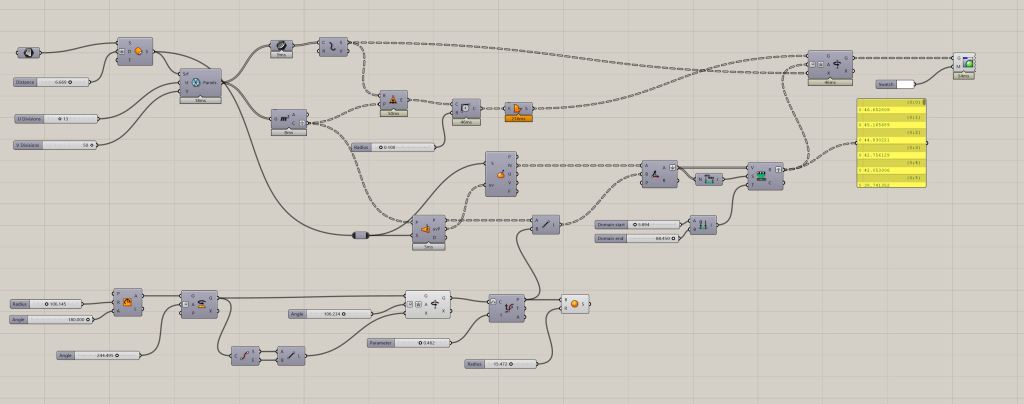Viewport: 1024px width, 404px height.
Task: Select the Domain start slider
Action: click(637, 224)
